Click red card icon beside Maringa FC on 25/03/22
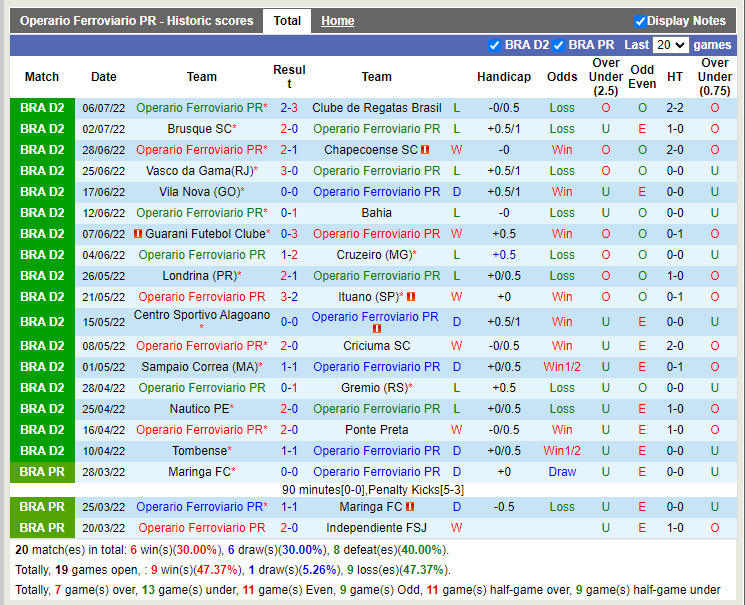Viewport: 745px width, 605px height. pyautogui.click(x=410, y=507)
